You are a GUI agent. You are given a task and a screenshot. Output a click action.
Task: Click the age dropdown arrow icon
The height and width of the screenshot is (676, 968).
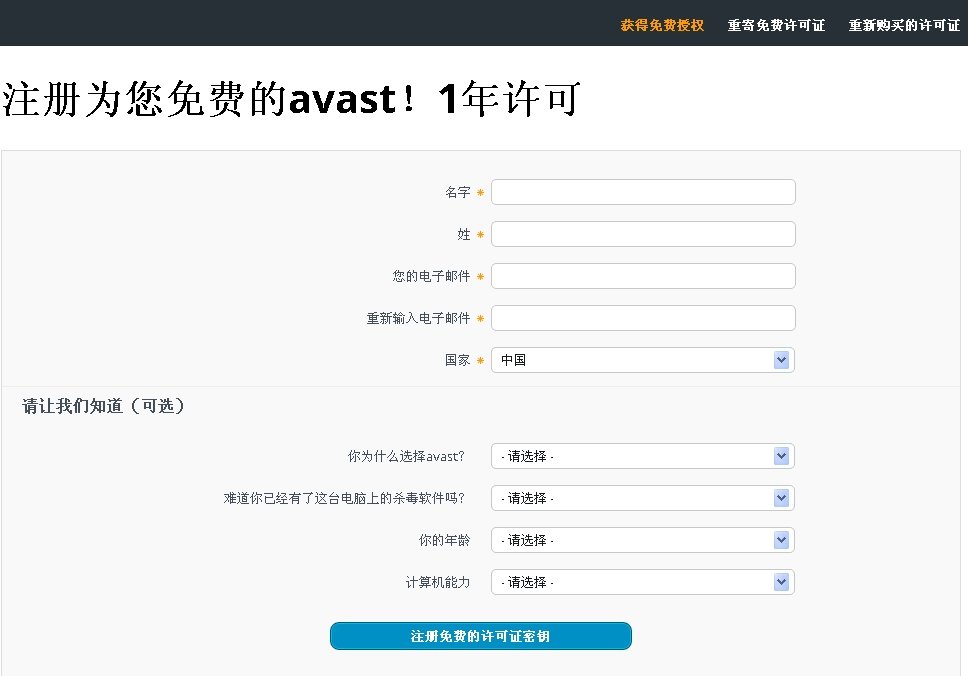click(x=781, y=539)
